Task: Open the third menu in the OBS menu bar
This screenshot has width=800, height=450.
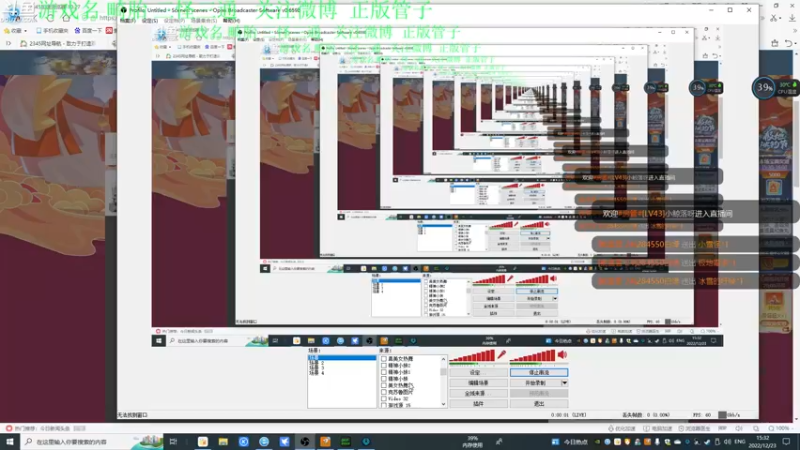Action: [x=174, y=21]
